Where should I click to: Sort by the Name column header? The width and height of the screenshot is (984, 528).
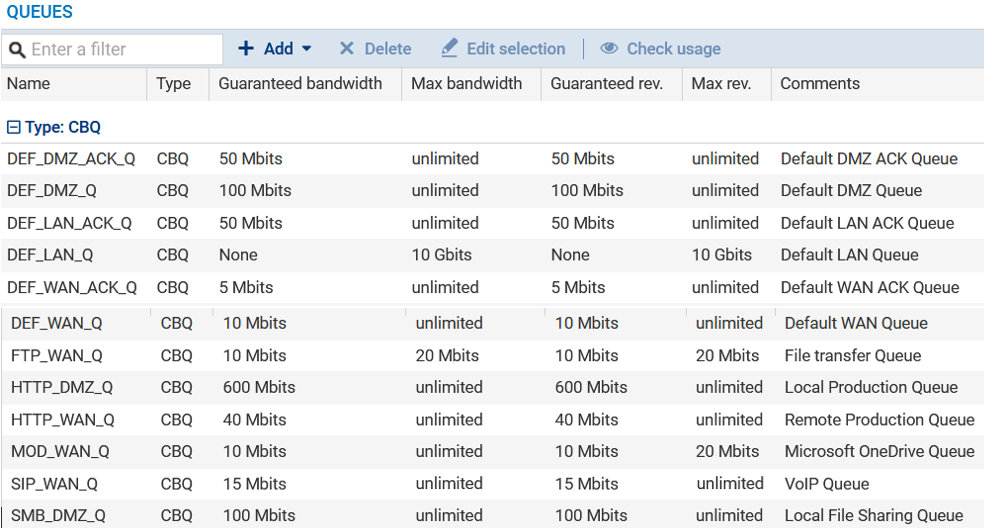tap(28, 84)
